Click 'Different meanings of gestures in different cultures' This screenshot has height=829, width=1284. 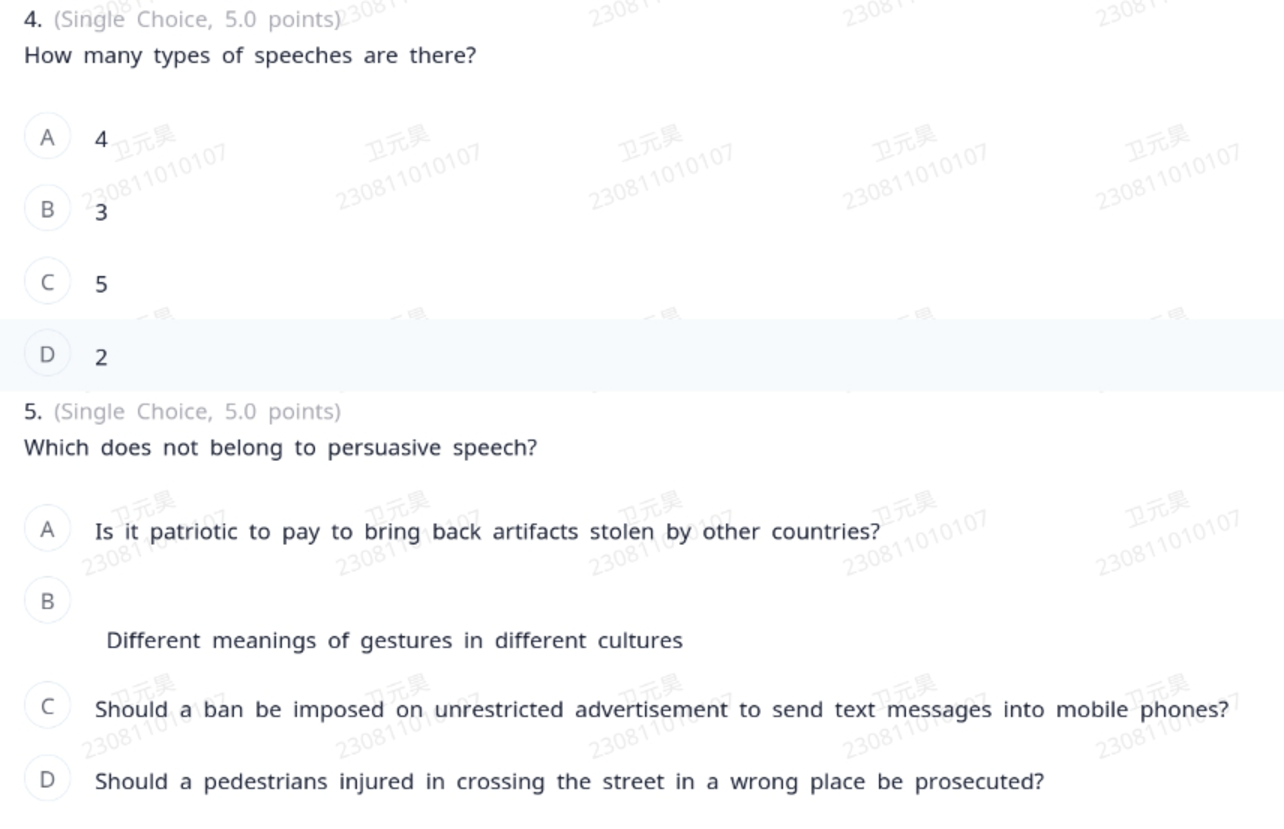(394, 640)
